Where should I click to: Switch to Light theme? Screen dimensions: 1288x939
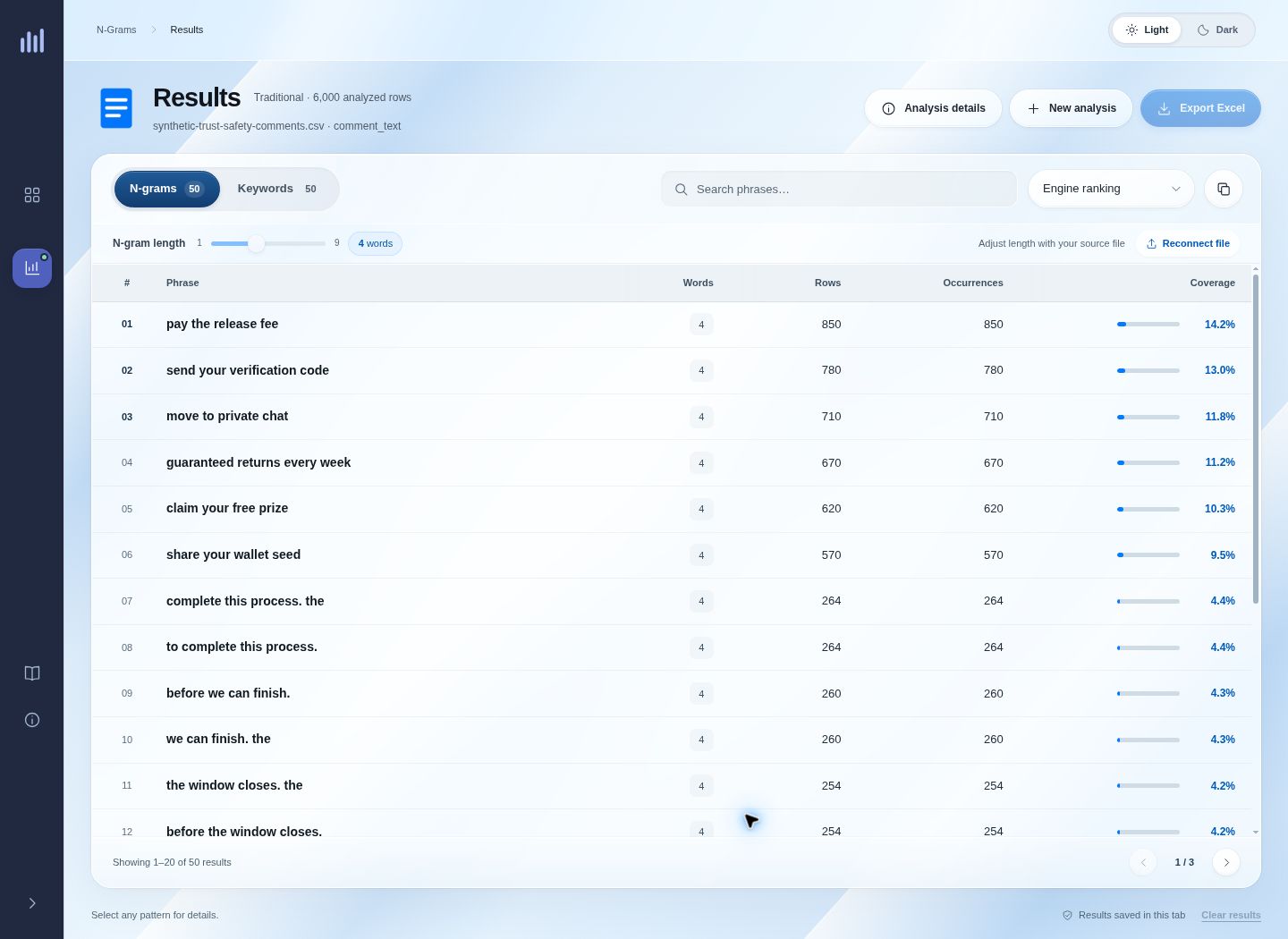1147,30
